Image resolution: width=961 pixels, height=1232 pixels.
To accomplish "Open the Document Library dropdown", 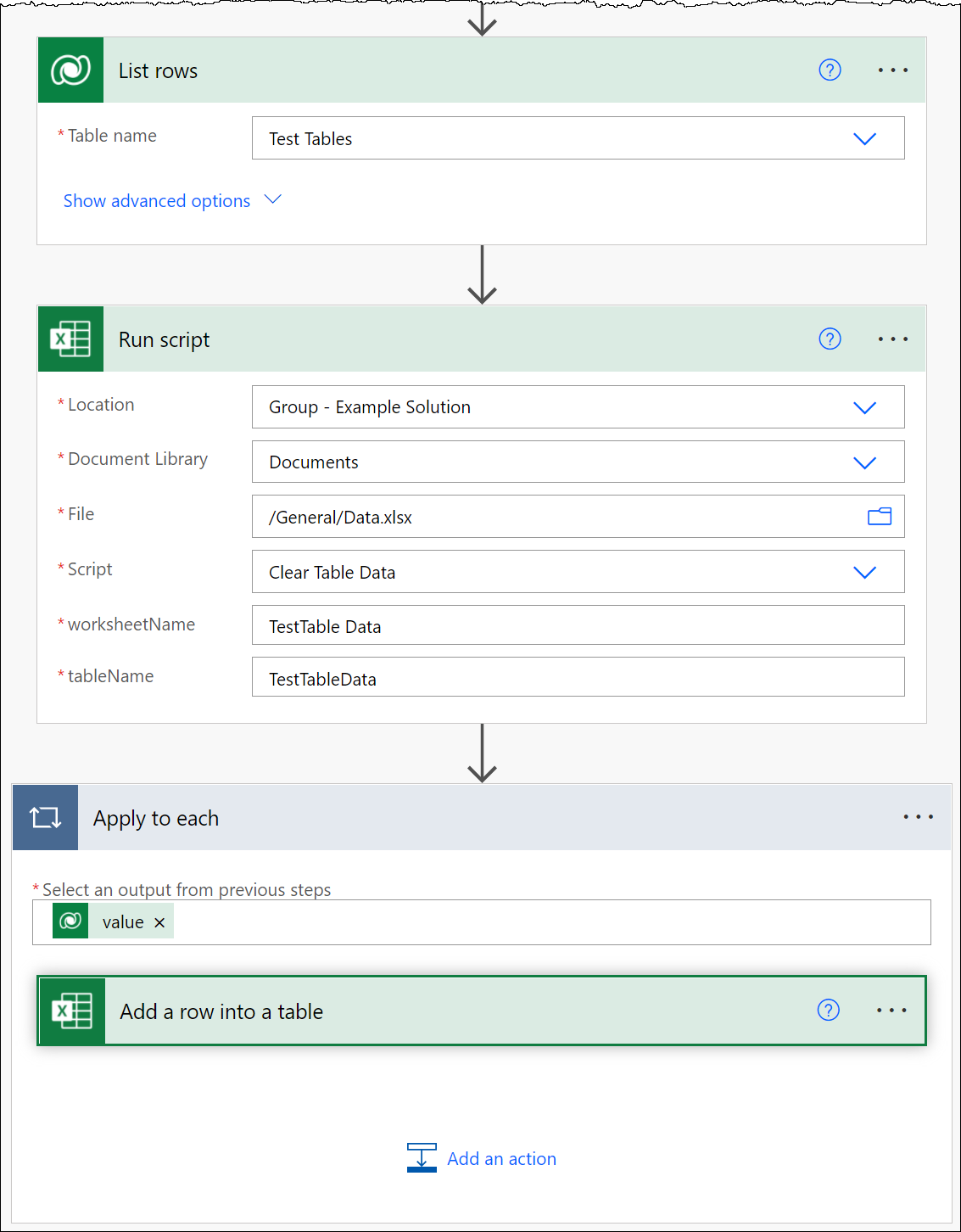I will [x=864, y=463].
